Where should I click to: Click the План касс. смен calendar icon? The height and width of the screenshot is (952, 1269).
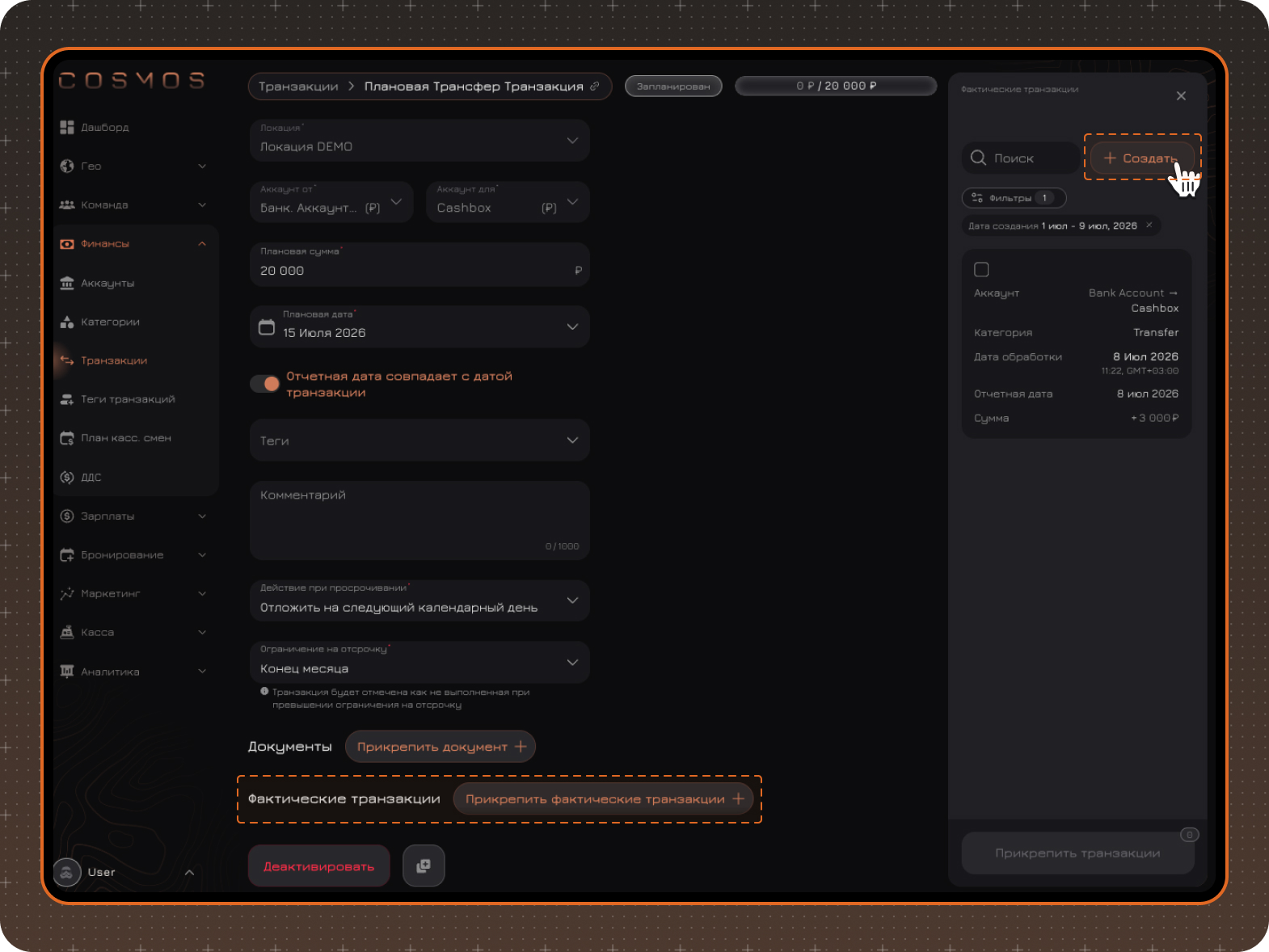coord(67,438)
